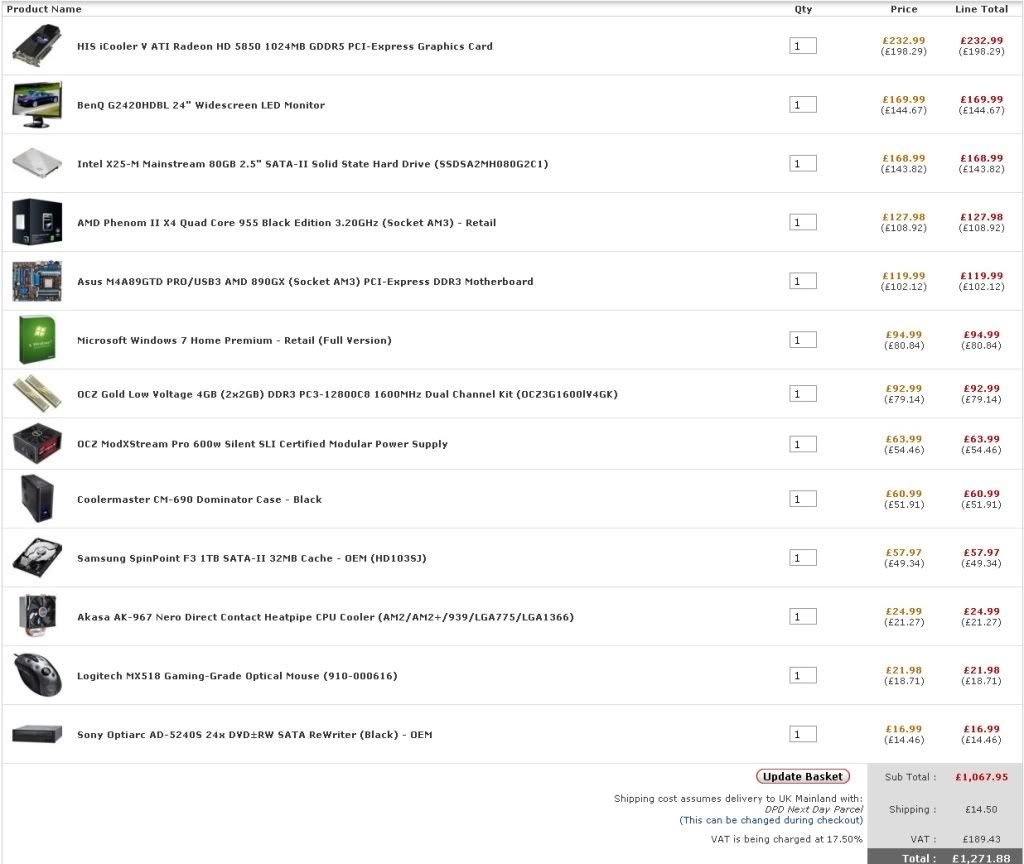Select the Akasa CPU cooler quantity box
This screenshot has height=864, width=1024.
(x=803, y=616)
